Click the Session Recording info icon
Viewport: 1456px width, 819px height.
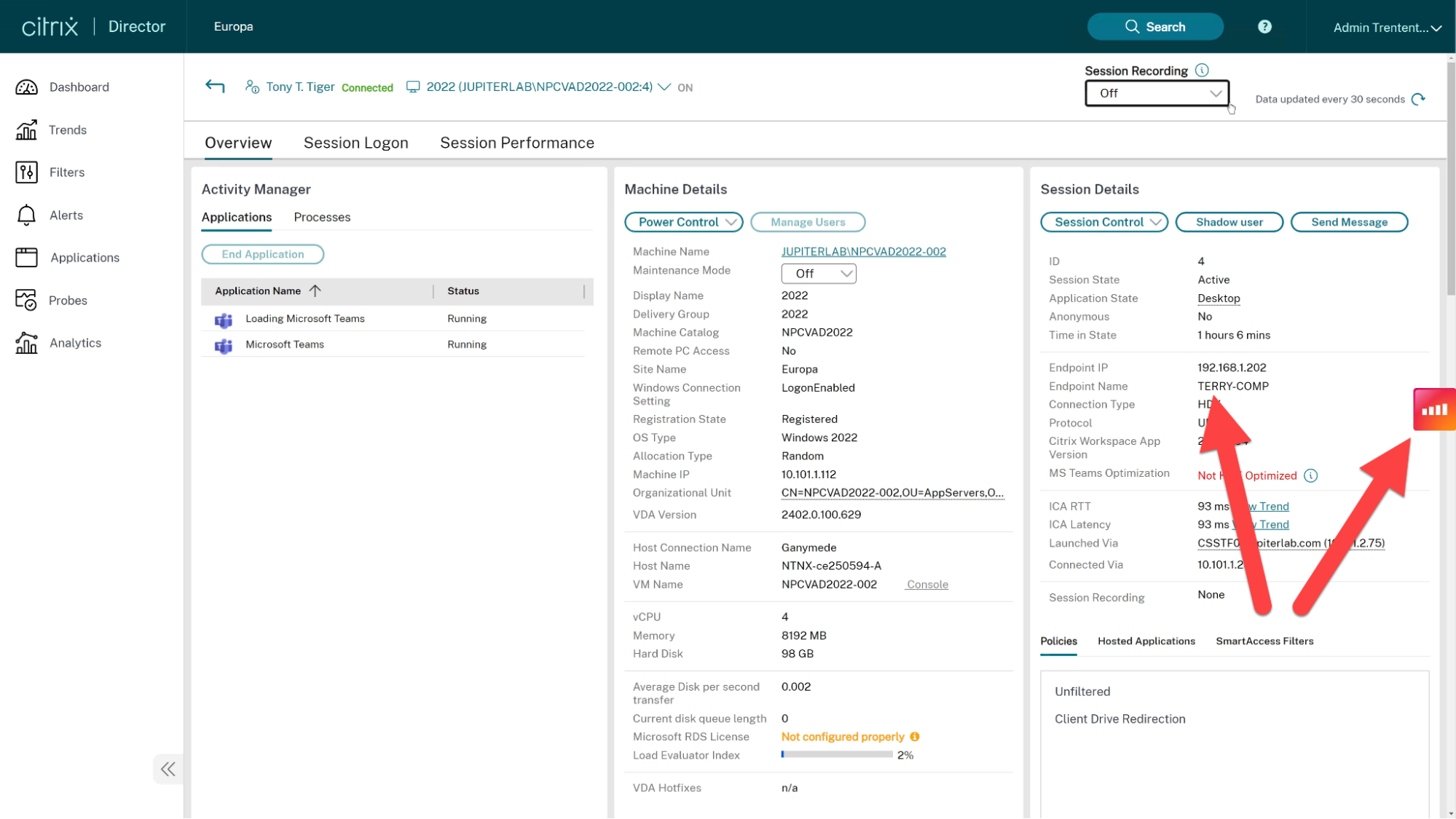(x=1202, y=70)
